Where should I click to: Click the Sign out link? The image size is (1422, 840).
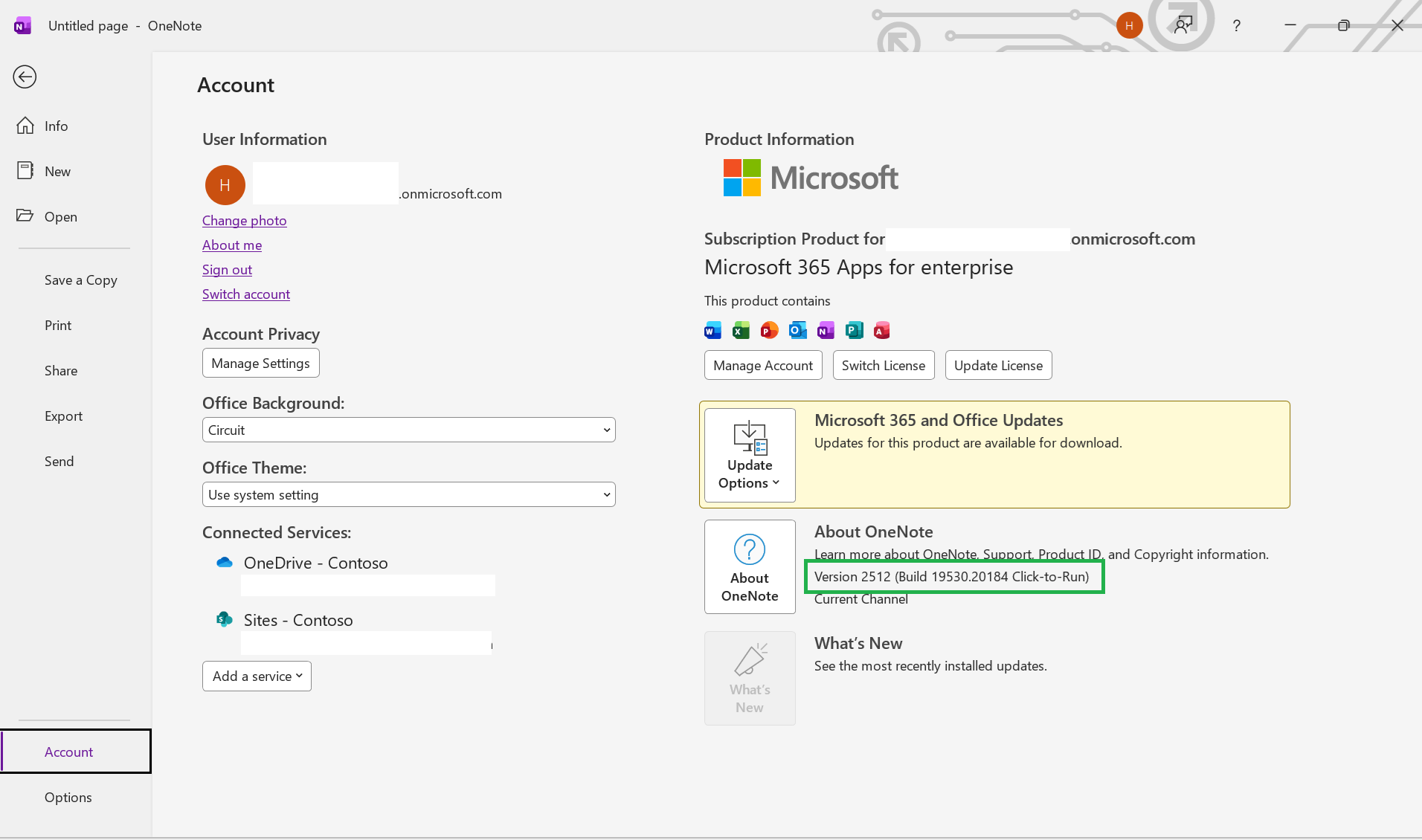(x=227, y=269)
